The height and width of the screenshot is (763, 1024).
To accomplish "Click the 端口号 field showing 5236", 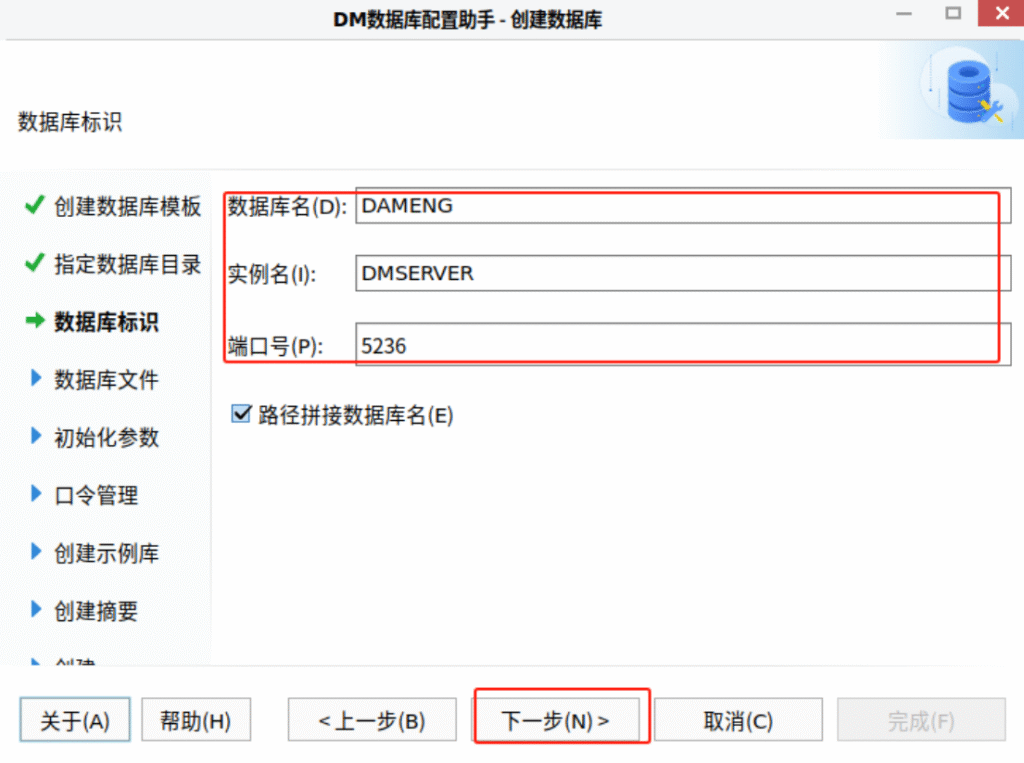I will tap(680, 345).
